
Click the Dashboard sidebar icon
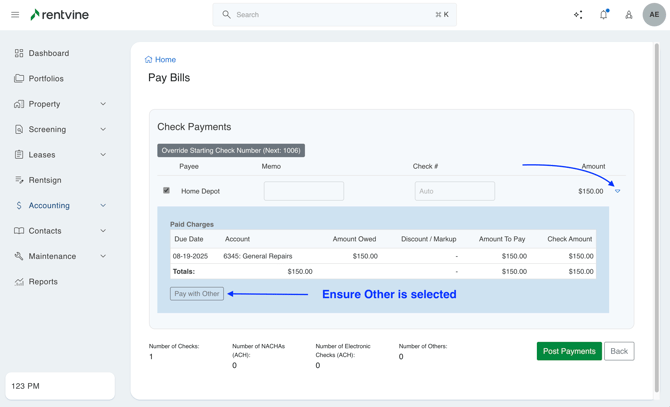[x=19, y=53]
